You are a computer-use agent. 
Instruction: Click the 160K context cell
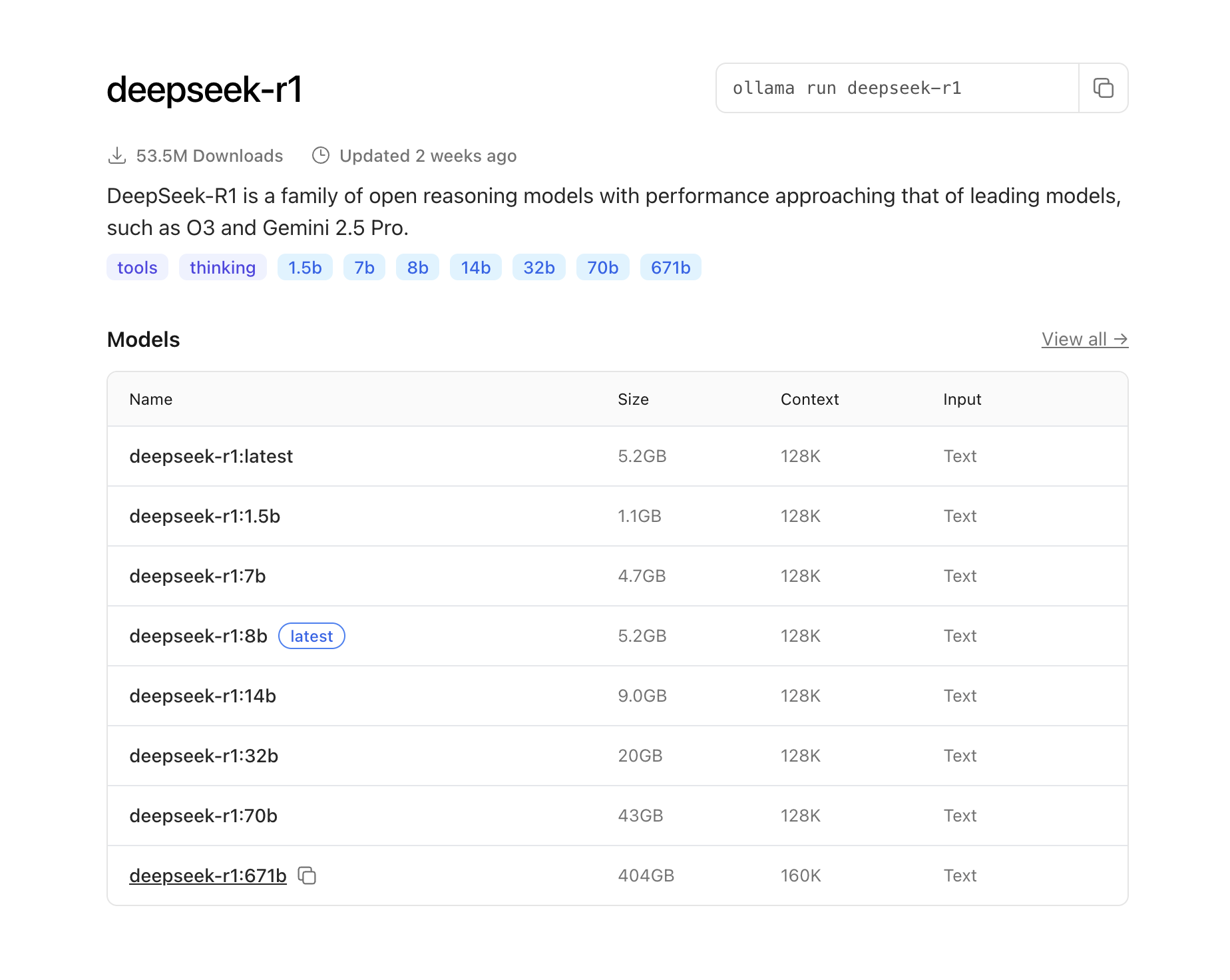(x=801, y=875)
